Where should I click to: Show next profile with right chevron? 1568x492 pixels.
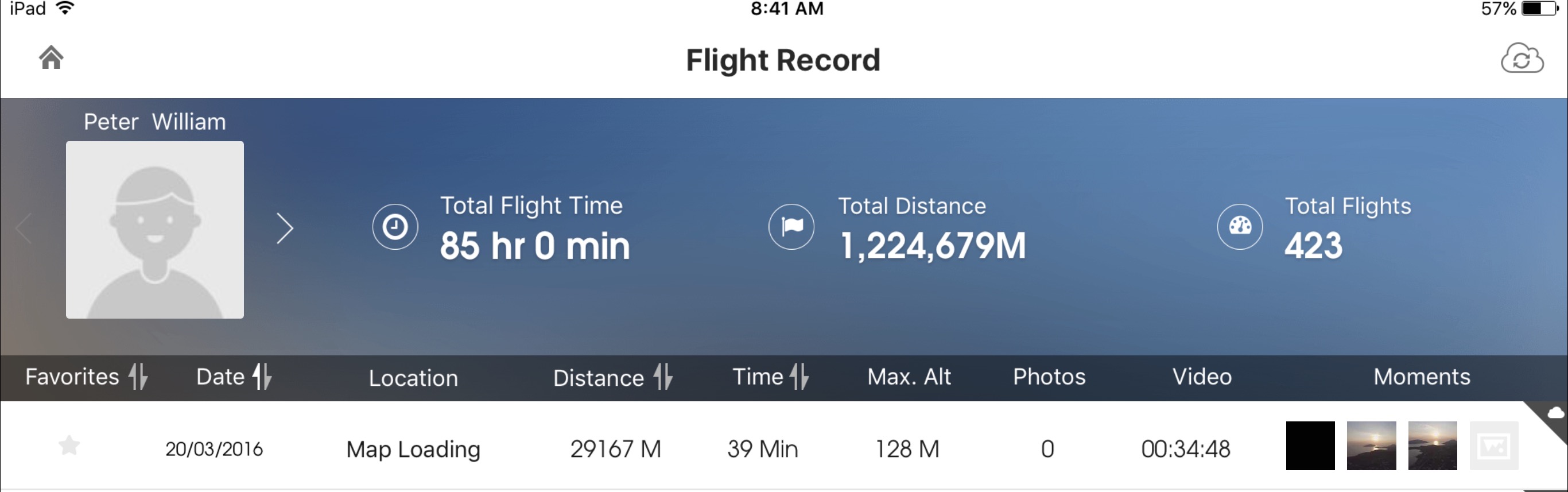pyautogui.click(x=285, y=228)
